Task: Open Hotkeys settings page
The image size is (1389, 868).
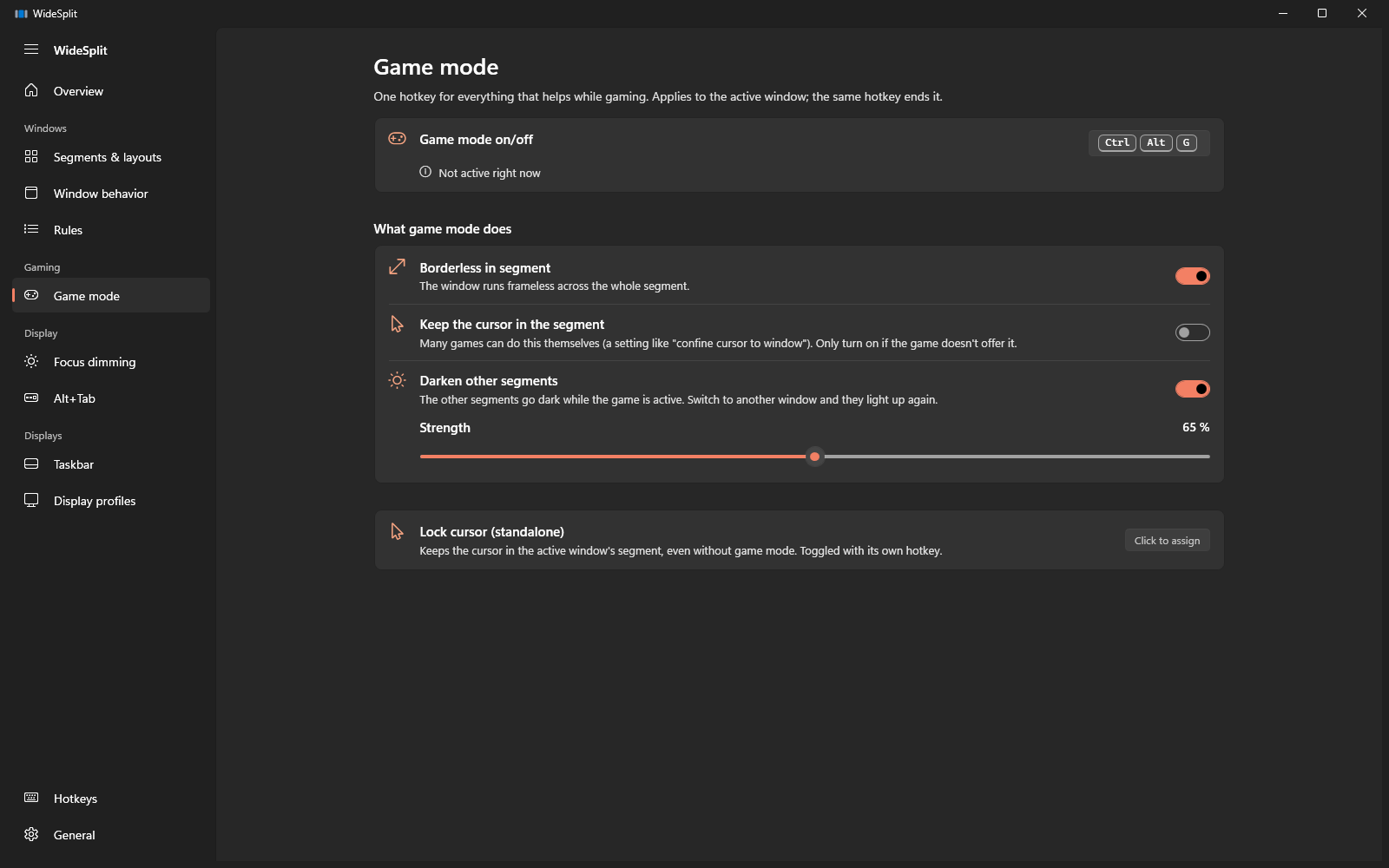Action: [x=111, y=799]
